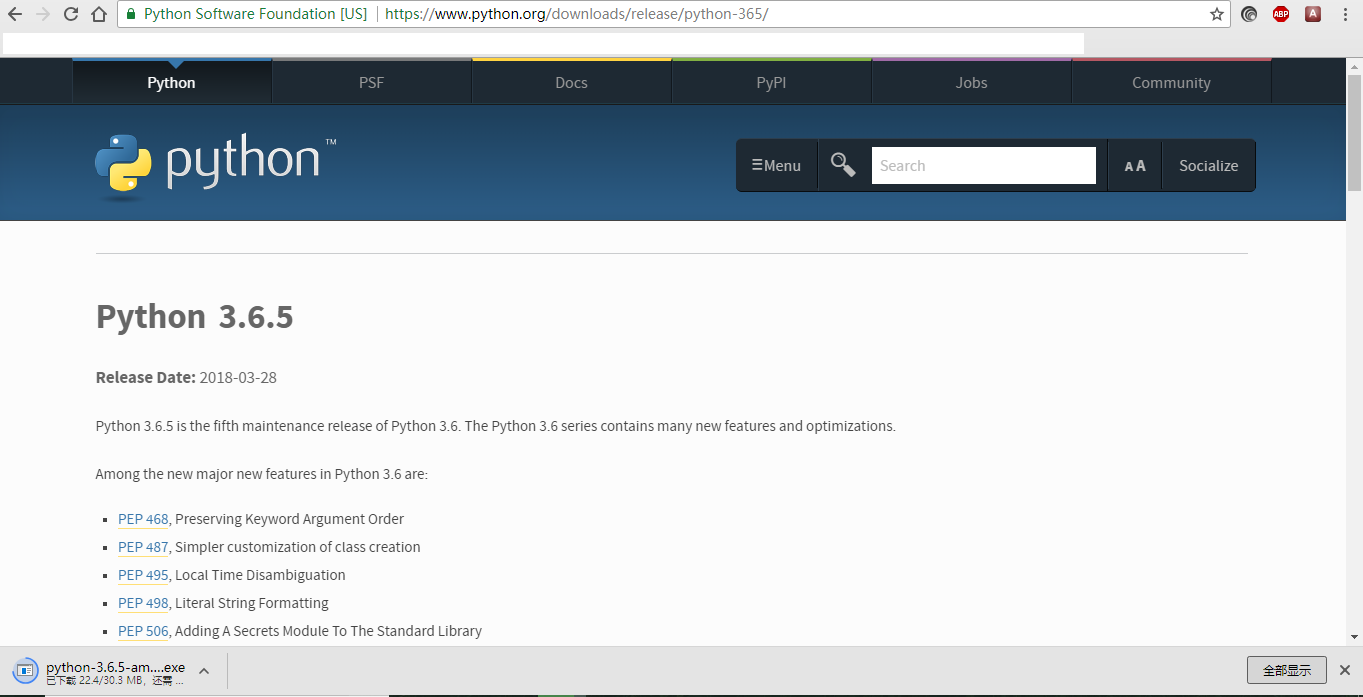
Task: Close the download bar with X
Action: tap(1345, 670)
